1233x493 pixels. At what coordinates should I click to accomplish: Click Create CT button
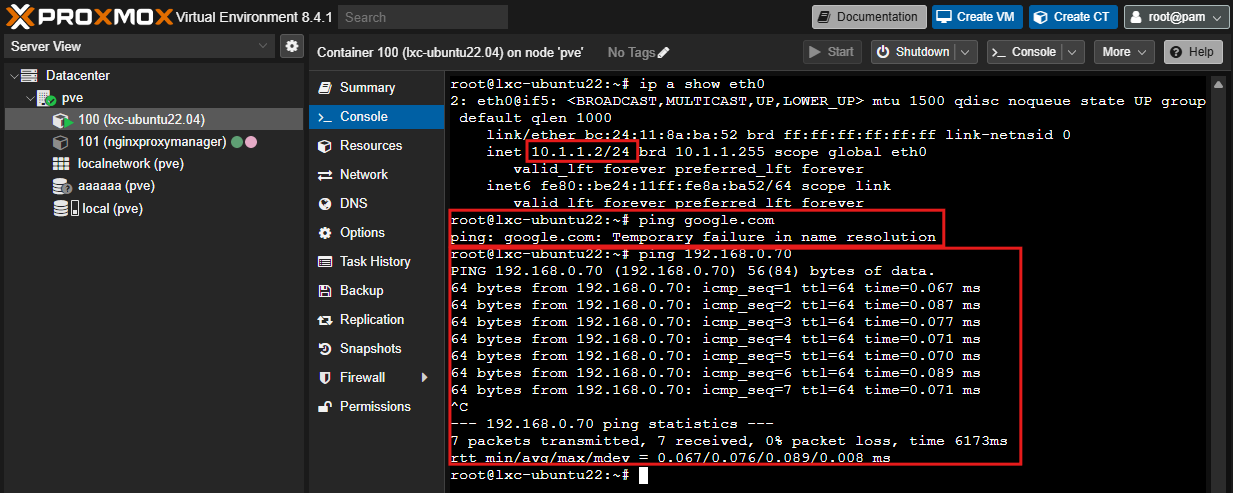pos(1073,17)
